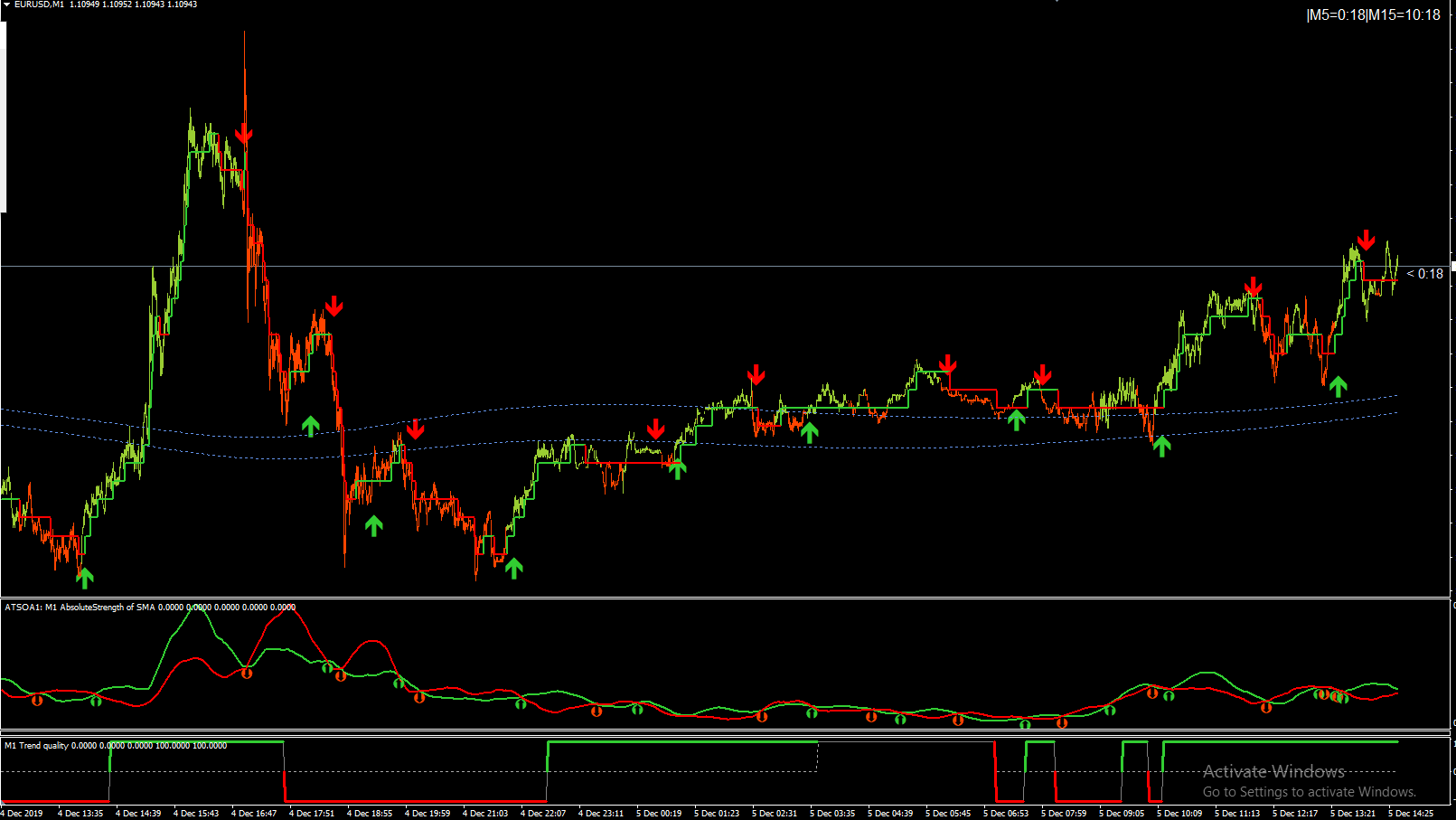Viewport: 1456px width, 820px height.
Task: Select the 4 Dec 22:07 time axis label
Action: click(543, 814)
